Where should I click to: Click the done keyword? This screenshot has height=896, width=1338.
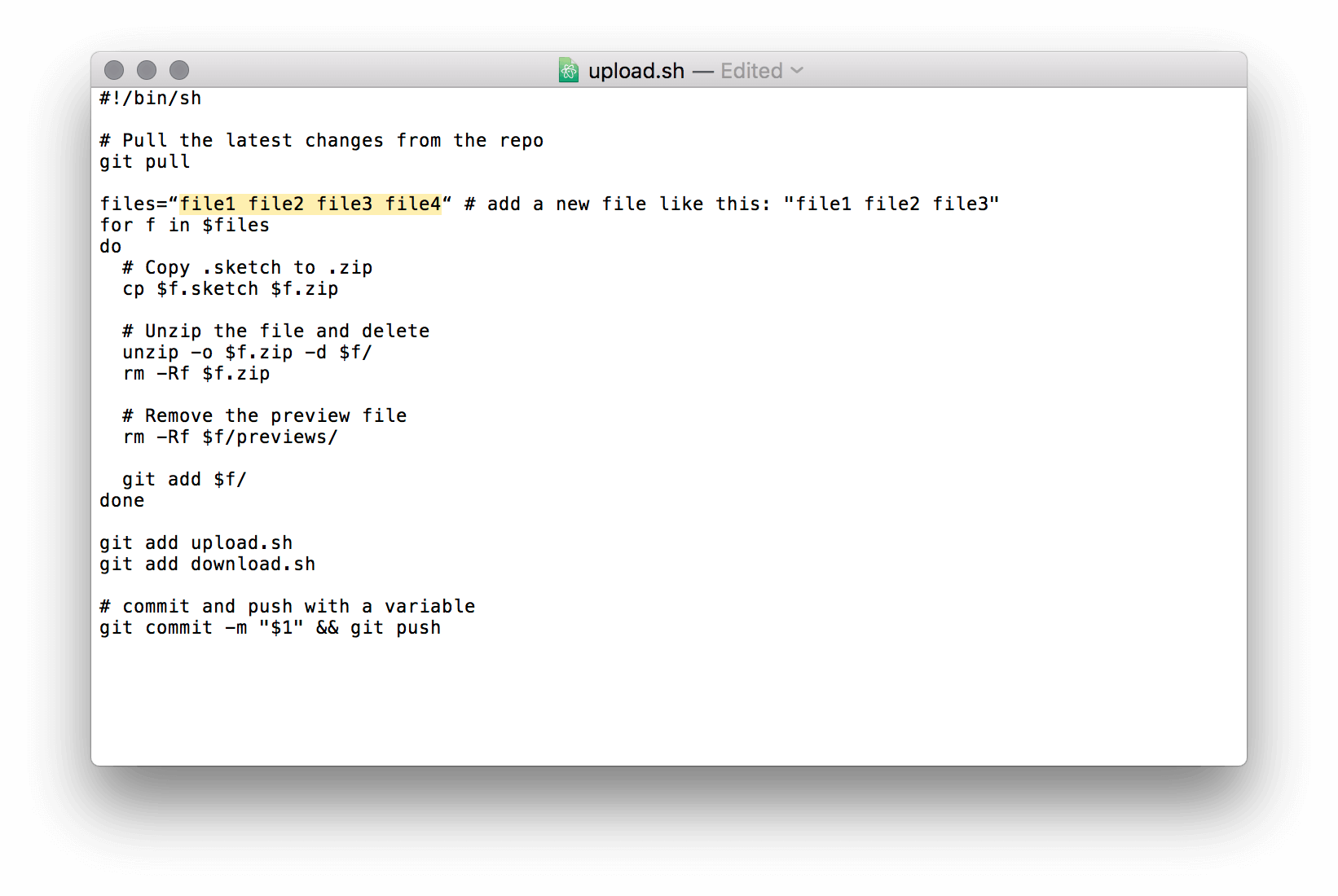click(x=121, y=500)
